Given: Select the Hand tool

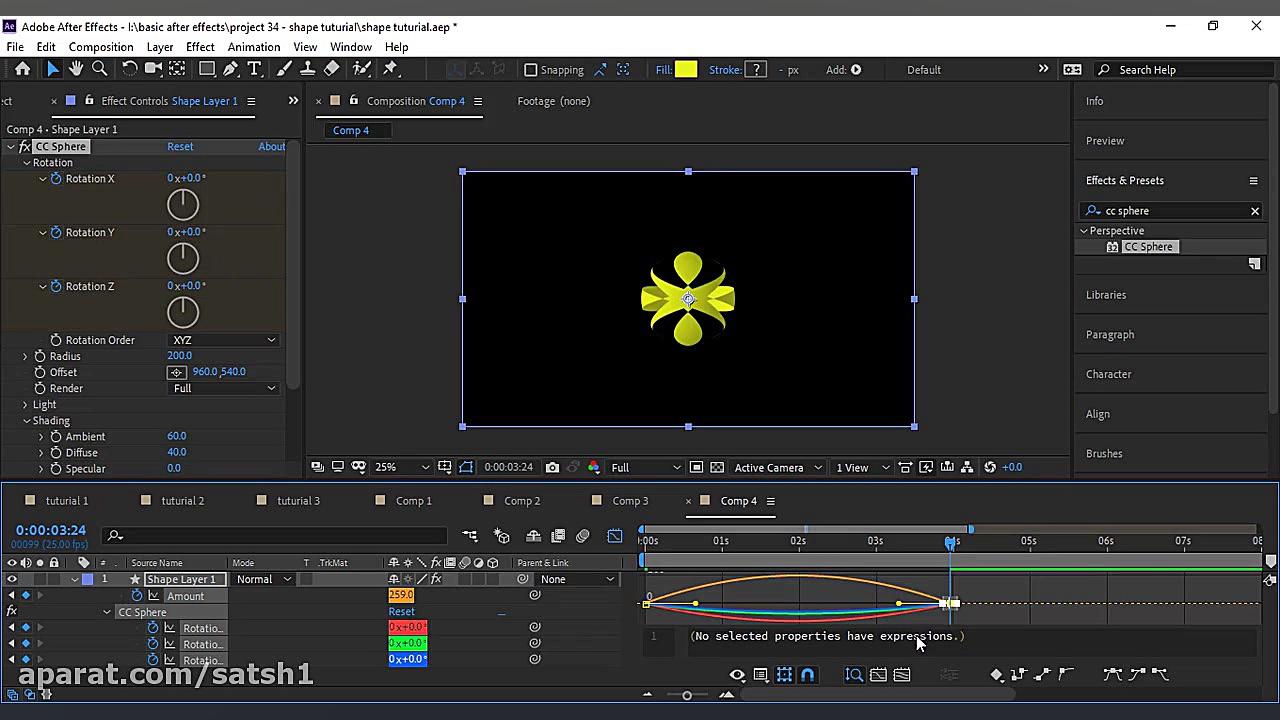Looking at the screenshot, I should click(76, 69).
